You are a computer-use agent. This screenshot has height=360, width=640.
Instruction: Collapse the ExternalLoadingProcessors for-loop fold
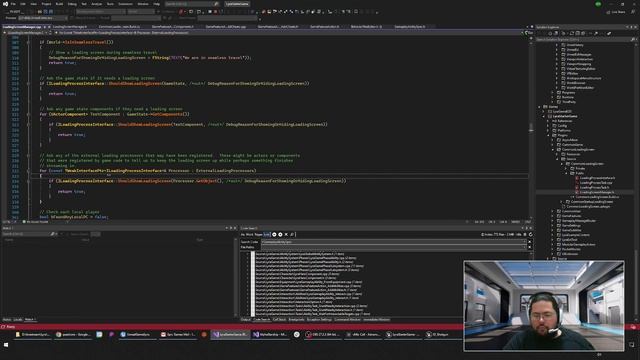click(x=28, y=171)
